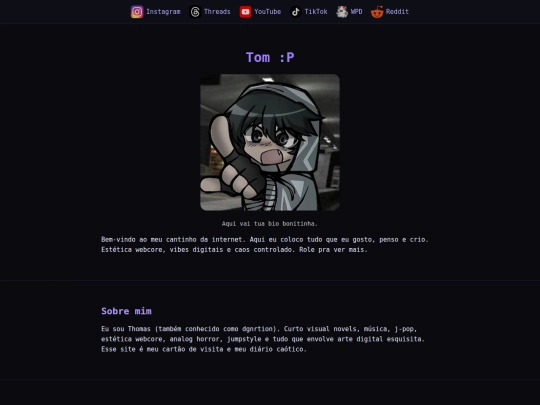
Task: Click the "Bem-vindo ao meu cantinho" welcome paragraph
Action: pos(264,245)
